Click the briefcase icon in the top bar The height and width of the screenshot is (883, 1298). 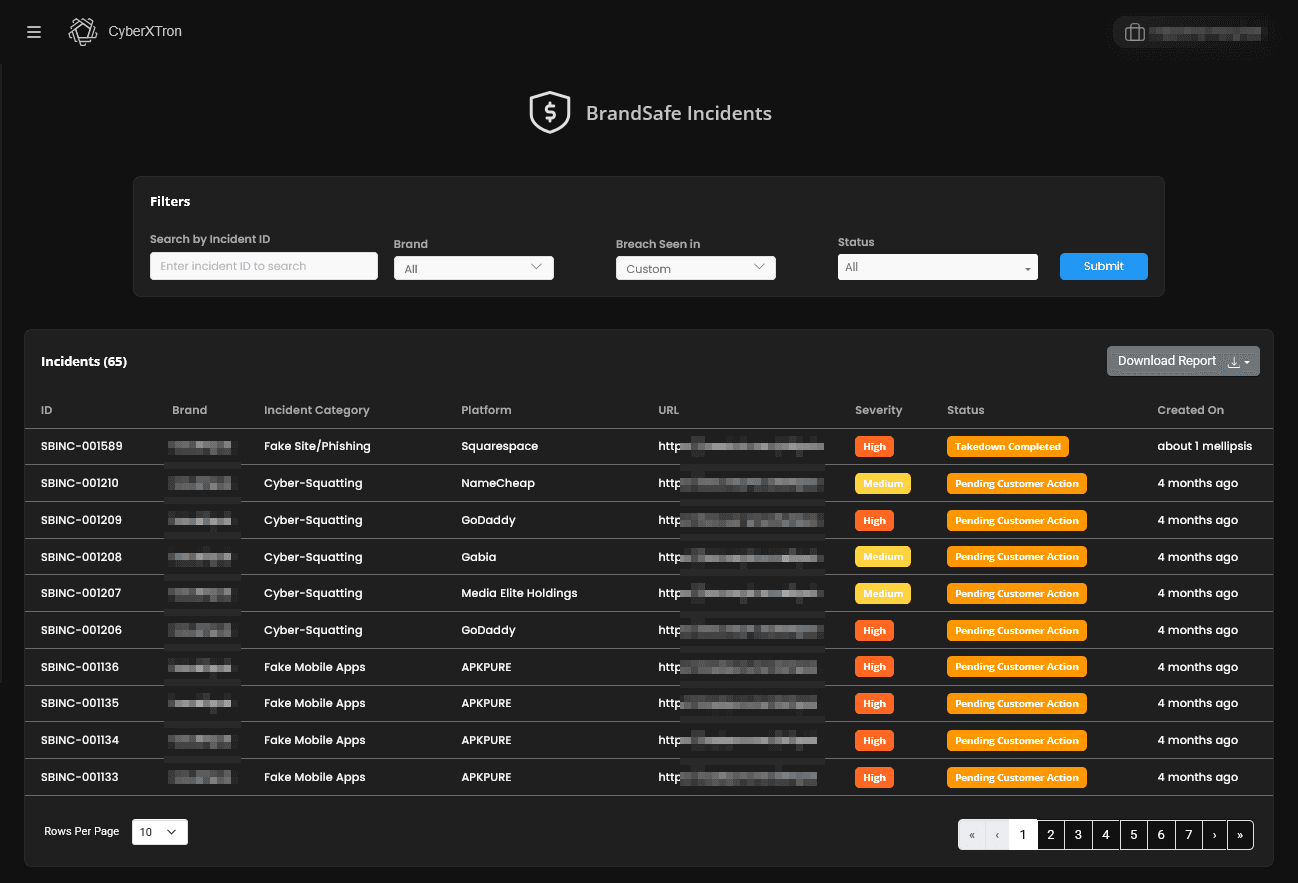[1135, 32]
